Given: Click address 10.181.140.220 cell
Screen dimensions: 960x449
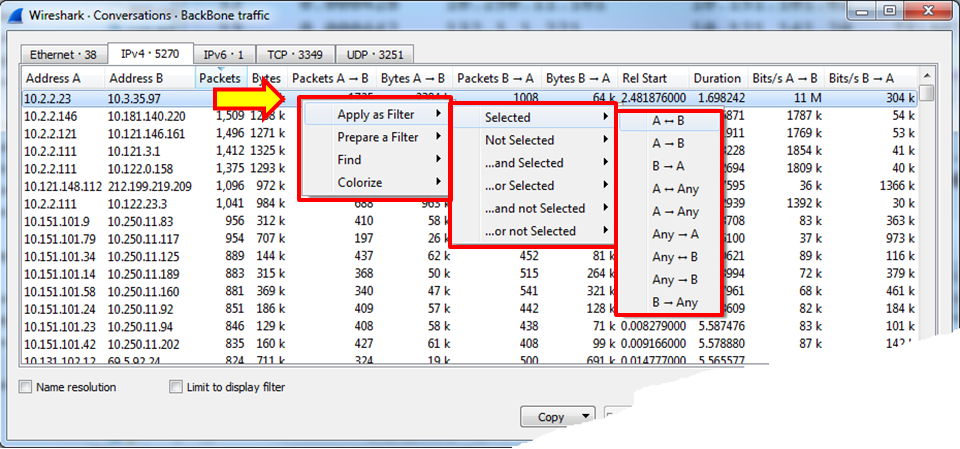Looking at the screenshot, I should tap(145, 116).
